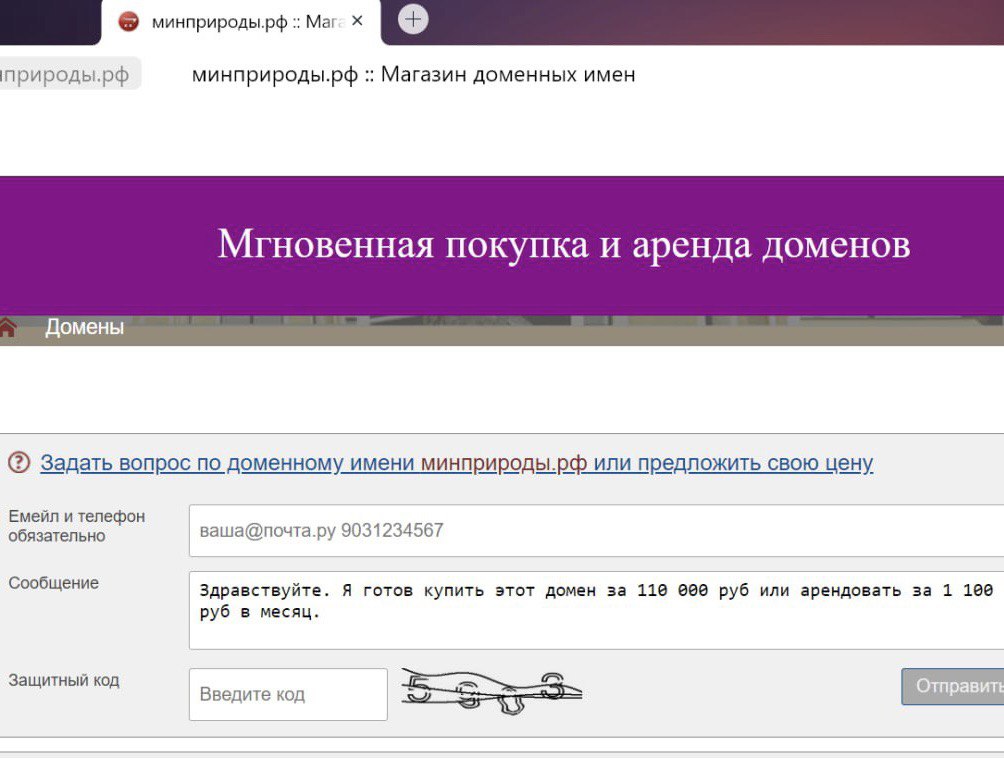Click the red favicon in the browser tab

pyautogui.click(x=128, y=21)
